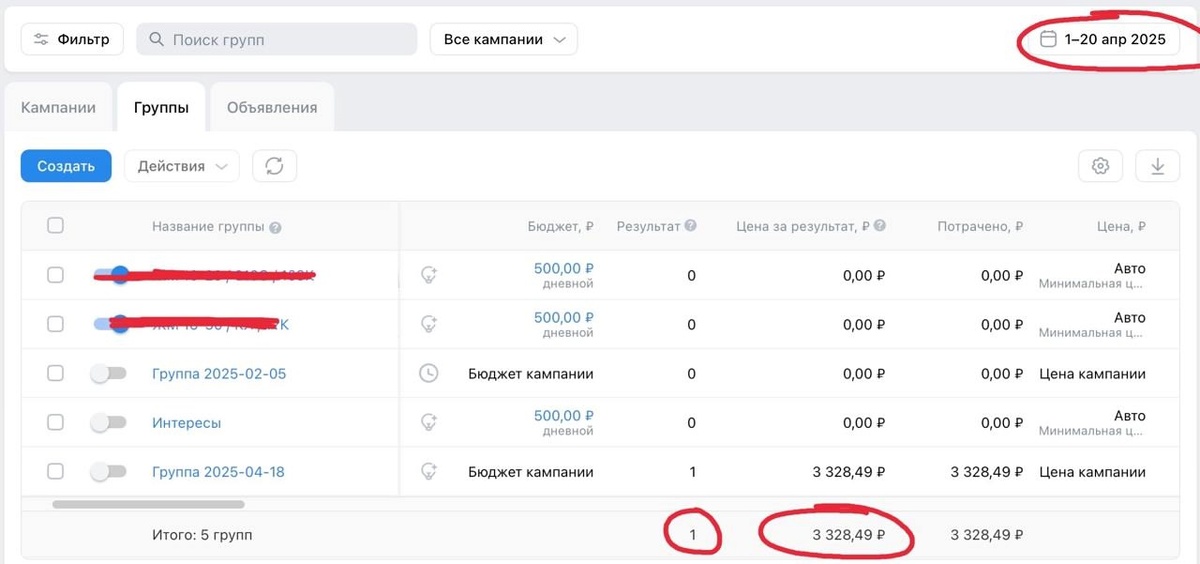Image resolution: width=1200 pixels, height=564 pixels.
Task: Click the help icon beside Результат header
Action: [690, 226]
